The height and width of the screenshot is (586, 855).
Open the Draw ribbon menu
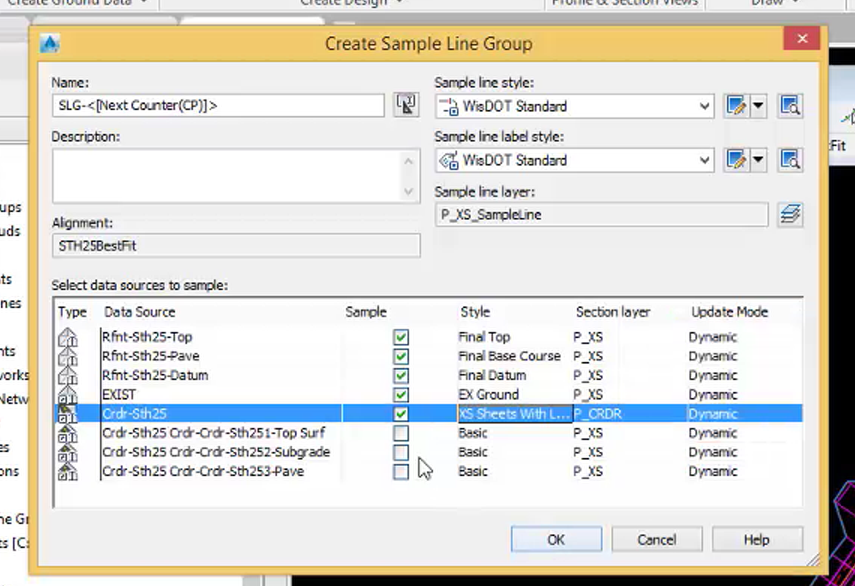775,4
